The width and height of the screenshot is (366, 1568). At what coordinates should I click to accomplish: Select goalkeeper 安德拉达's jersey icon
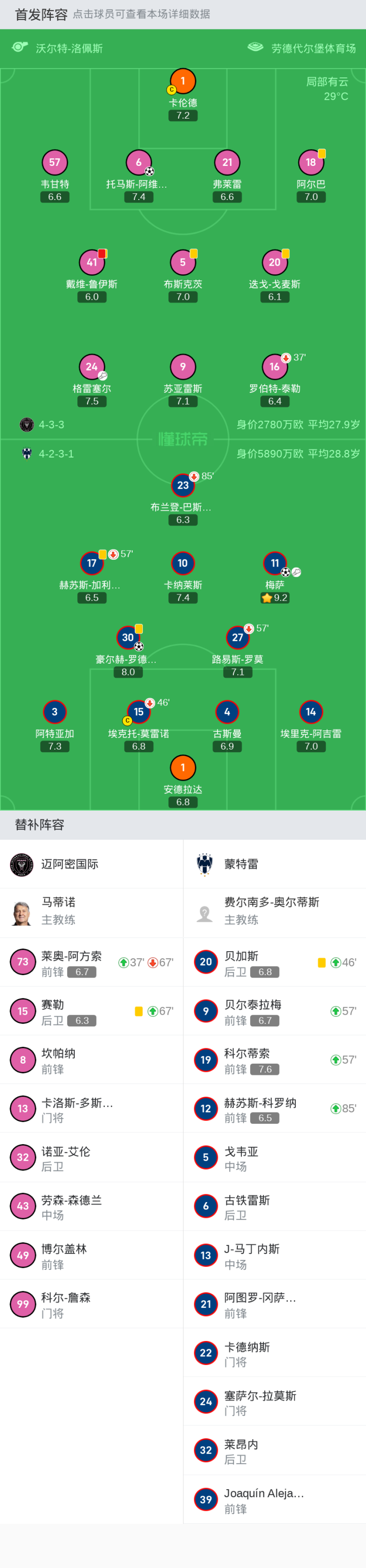click(183, 767)
